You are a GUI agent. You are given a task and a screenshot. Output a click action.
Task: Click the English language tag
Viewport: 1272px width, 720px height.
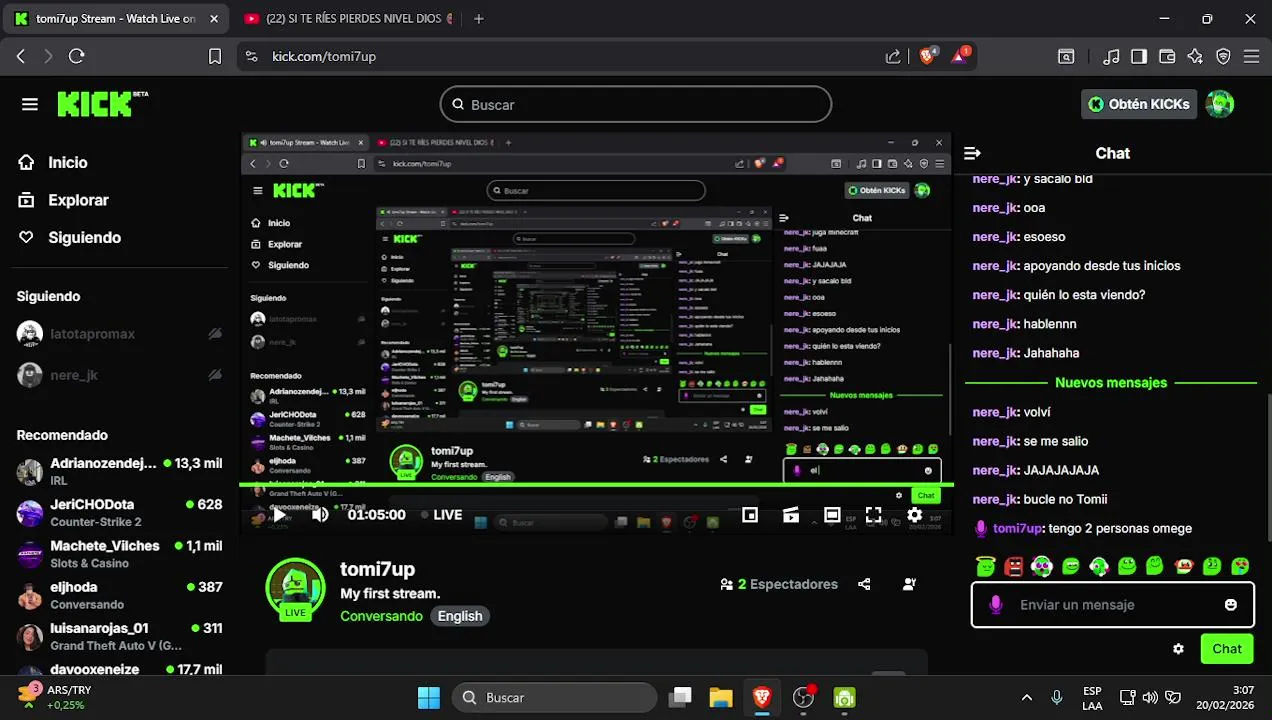click(460, 616)
